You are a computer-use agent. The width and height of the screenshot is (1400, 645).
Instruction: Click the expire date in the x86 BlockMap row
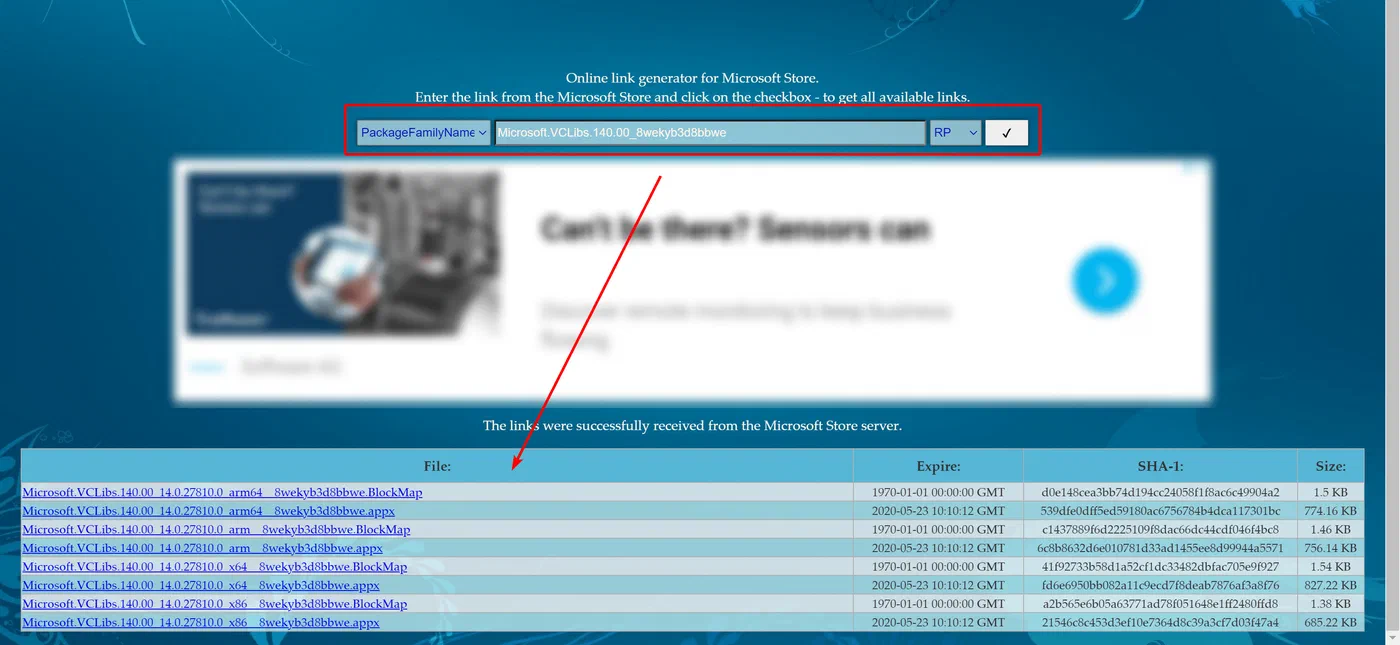click(938, 604)
